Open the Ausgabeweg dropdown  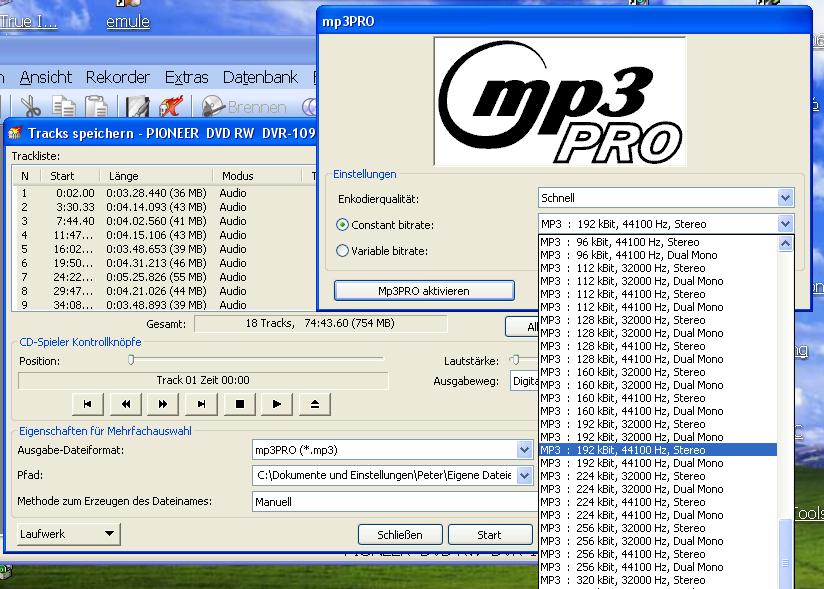(524, 381)
